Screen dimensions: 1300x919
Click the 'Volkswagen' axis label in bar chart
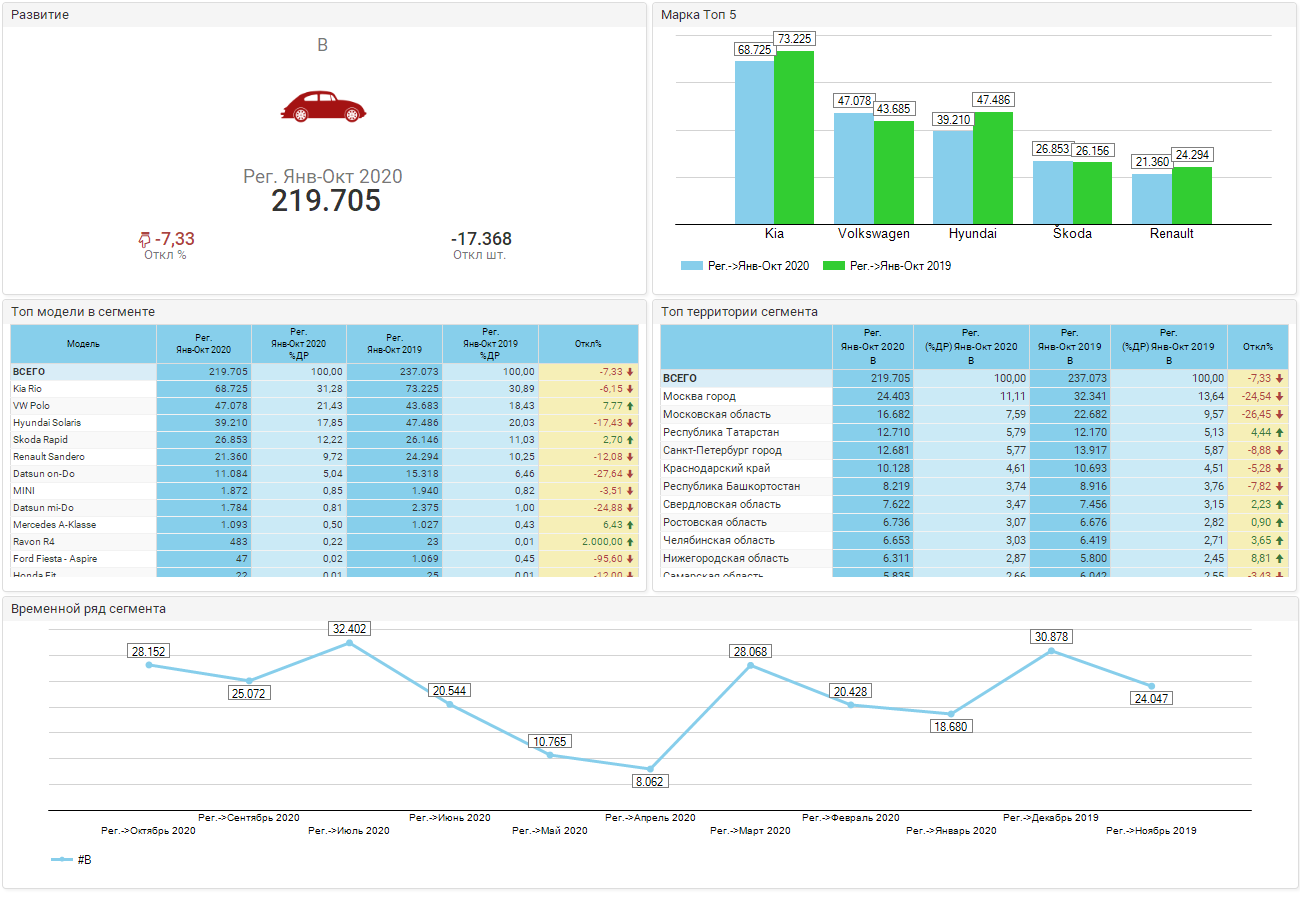pos(874,233)
